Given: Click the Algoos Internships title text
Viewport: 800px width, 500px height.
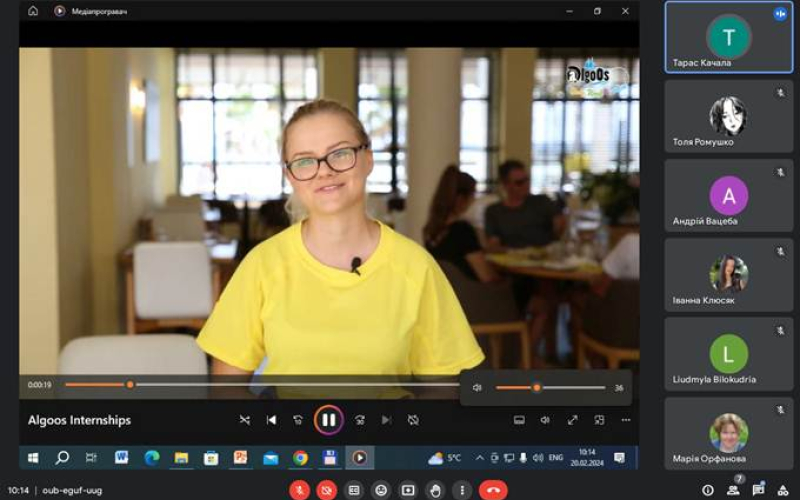Looking at the screenshot, I should click(80, 420).
